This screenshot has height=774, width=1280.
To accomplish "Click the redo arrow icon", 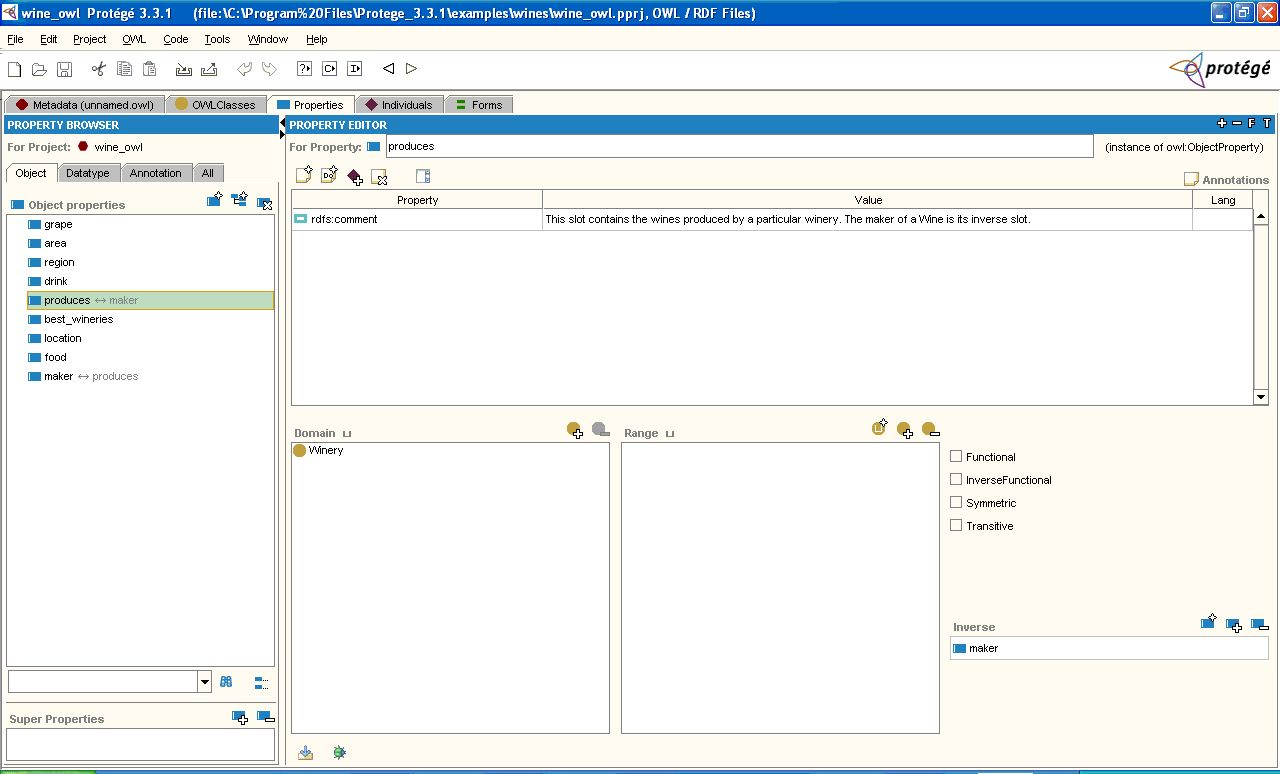I will pos(269,69).
